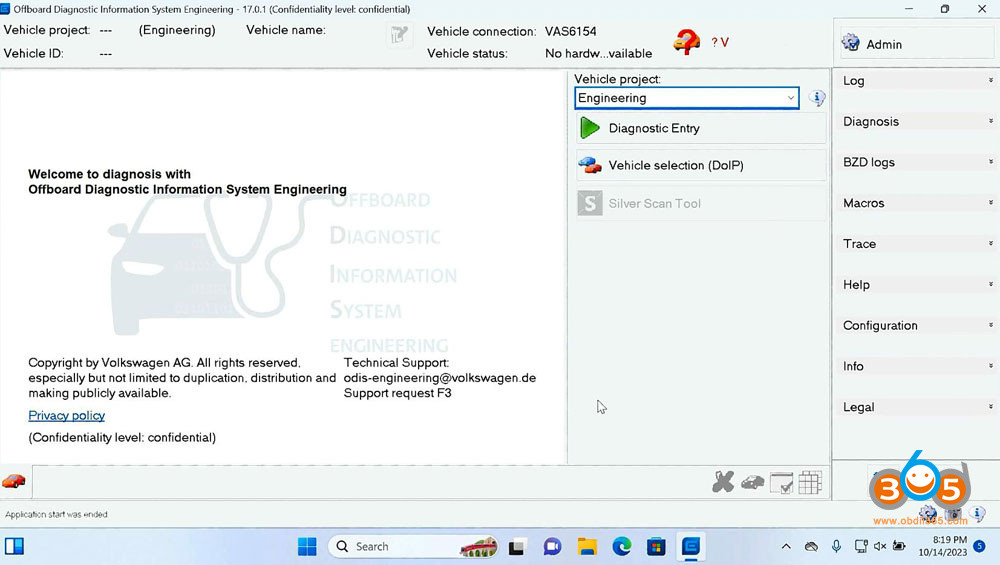Screen dimensions: 1000x565
Task: Expand the Legal section
Action: [916, 407]
